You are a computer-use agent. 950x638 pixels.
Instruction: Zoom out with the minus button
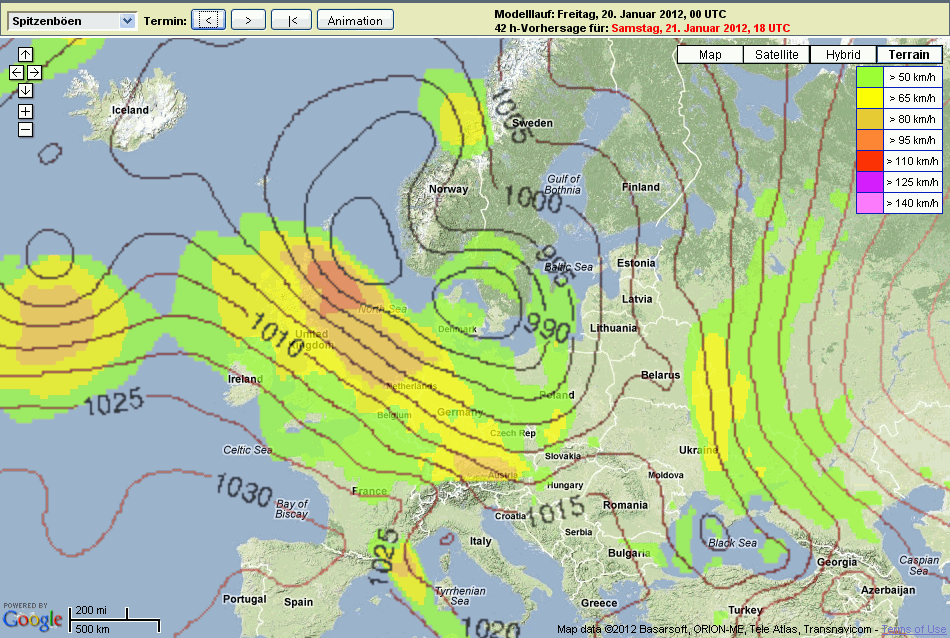point(25,130)
